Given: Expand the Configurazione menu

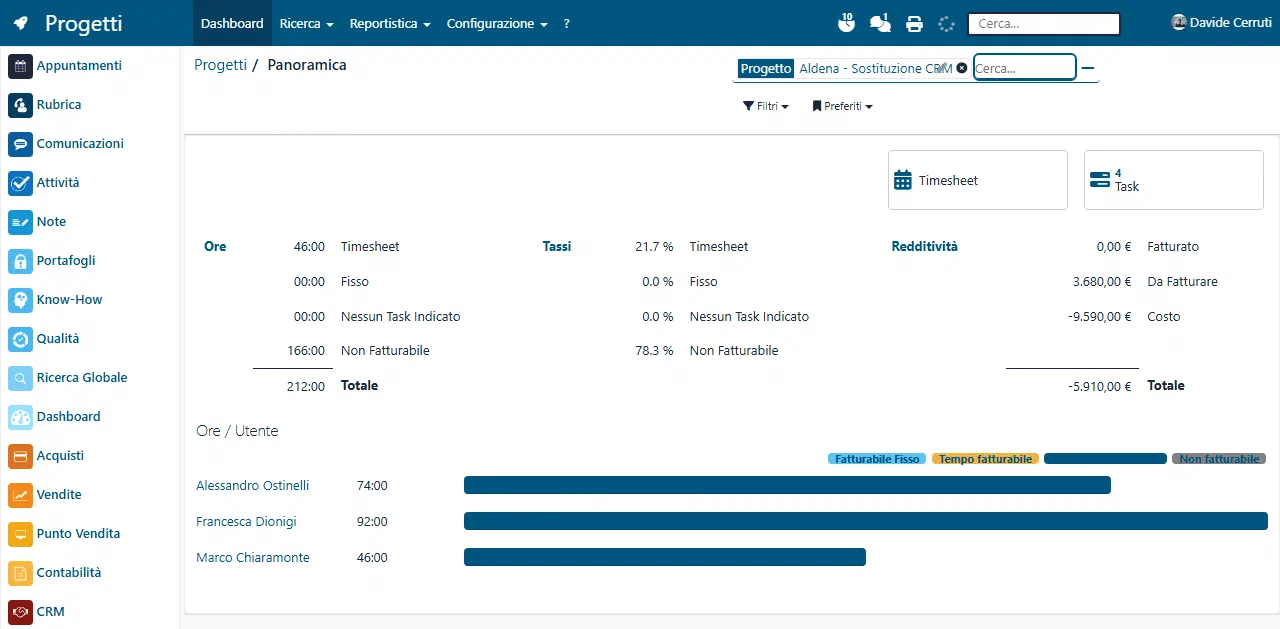Looking at the screenshot, I should (x=497, y=23).
